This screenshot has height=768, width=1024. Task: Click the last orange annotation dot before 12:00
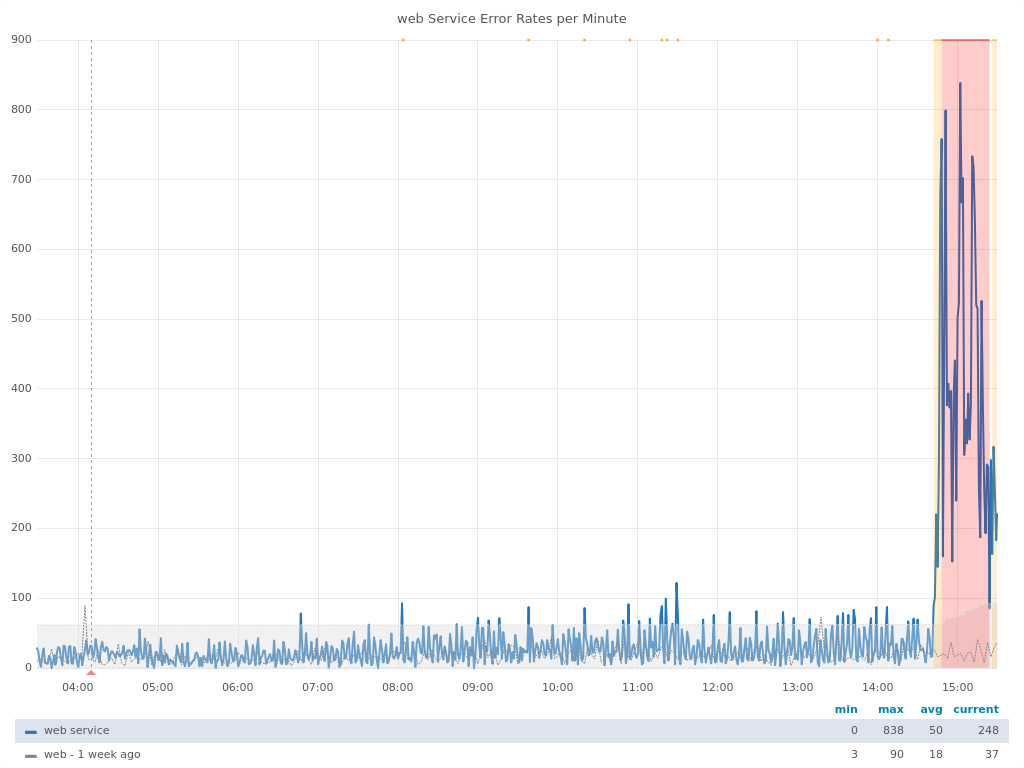(x=677, y=40)
